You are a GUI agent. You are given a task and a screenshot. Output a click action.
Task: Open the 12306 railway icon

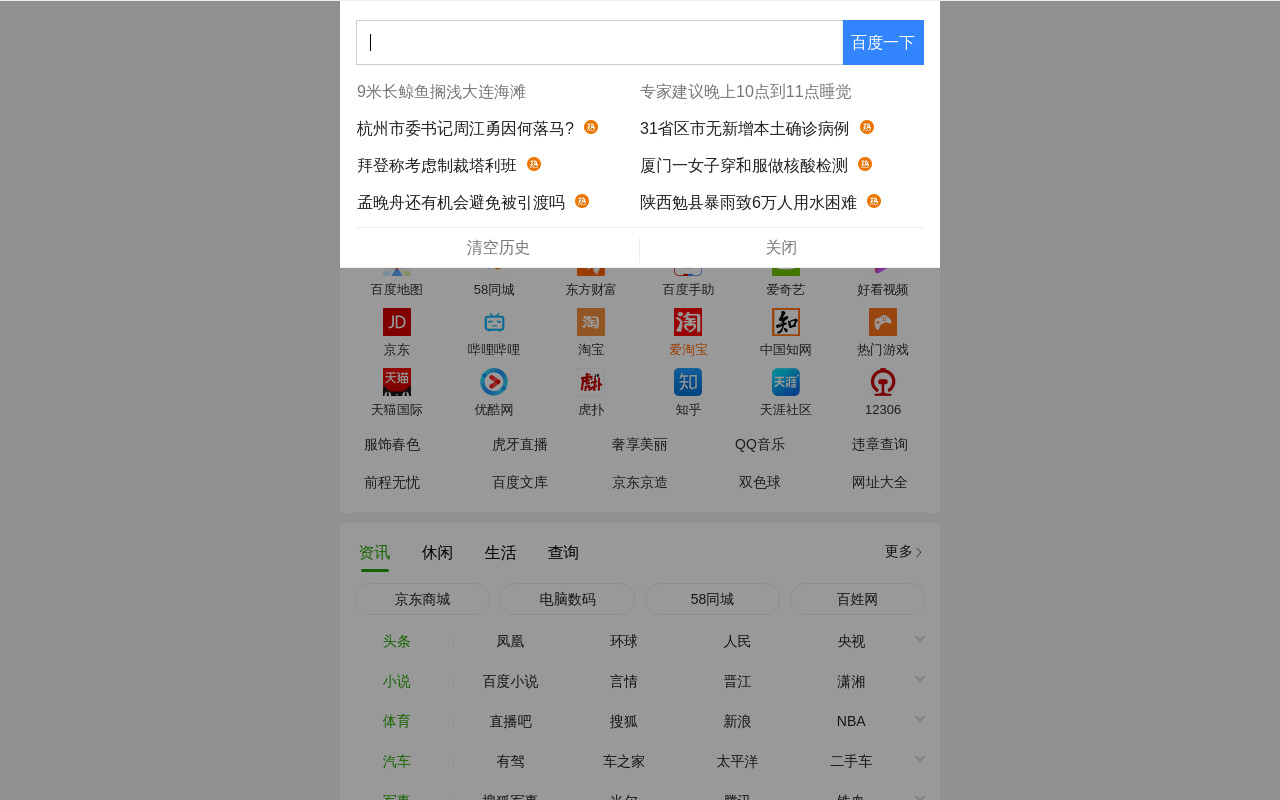[x=883, y=382]
